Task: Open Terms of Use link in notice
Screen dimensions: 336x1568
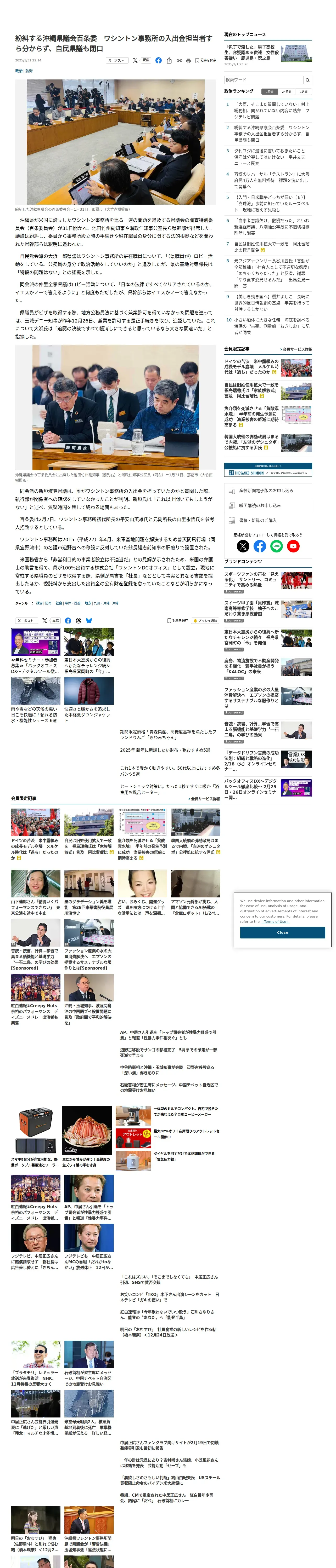Action: (276, 921)
